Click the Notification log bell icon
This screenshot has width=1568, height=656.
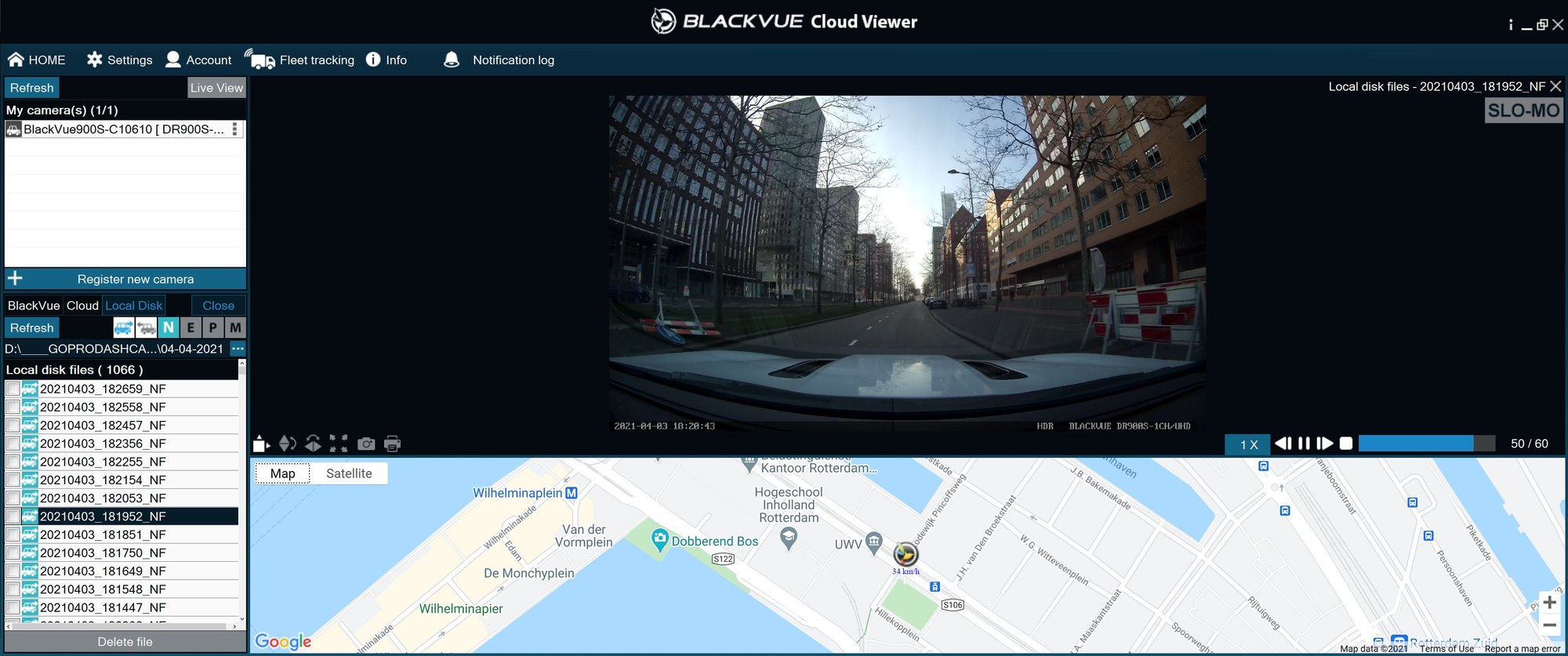[x=452, y=60]
